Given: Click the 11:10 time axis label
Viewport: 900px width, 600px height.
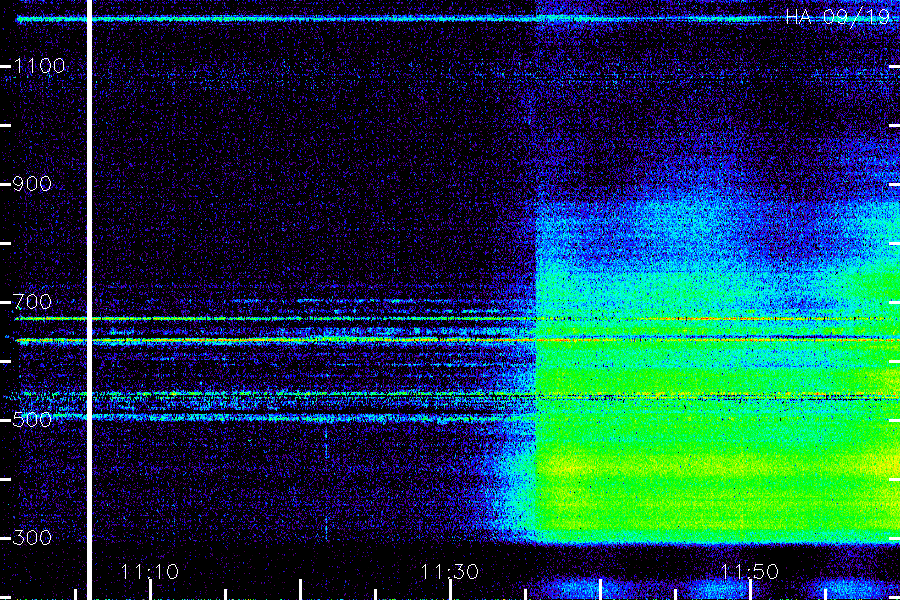Looking at the screenshot, I should pyautogui.click(x=149, y=572).
